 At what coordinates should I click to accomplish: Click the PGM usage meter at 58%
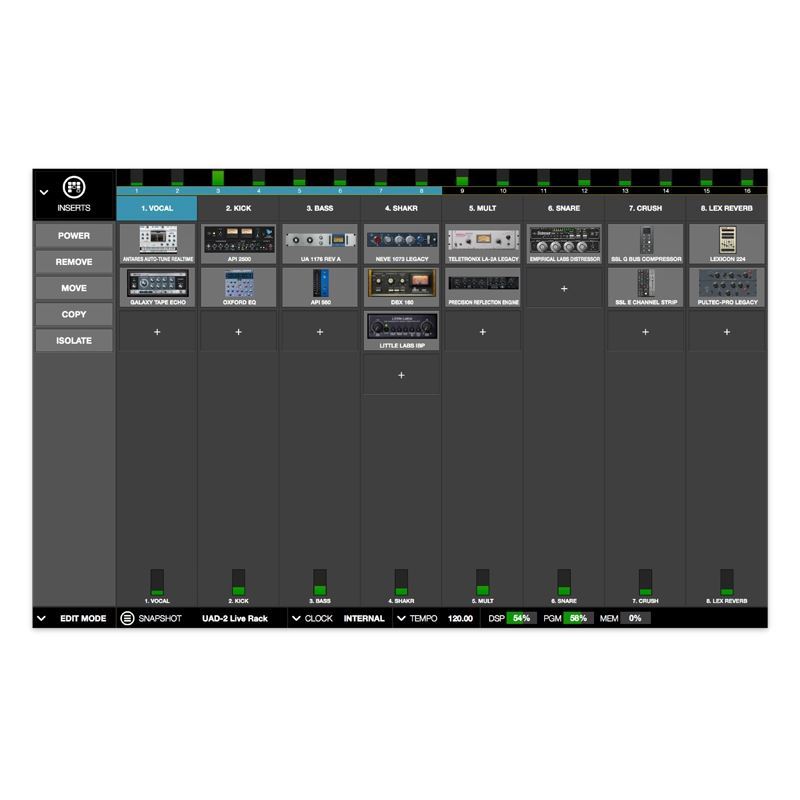pos(578,618)
